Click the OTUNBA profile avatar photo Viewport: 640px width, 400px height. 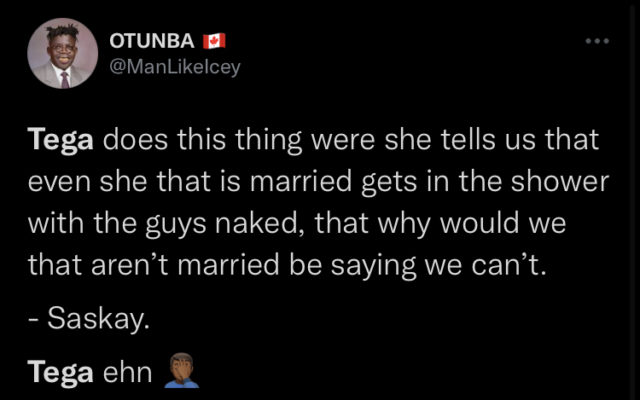coord(62,53)
